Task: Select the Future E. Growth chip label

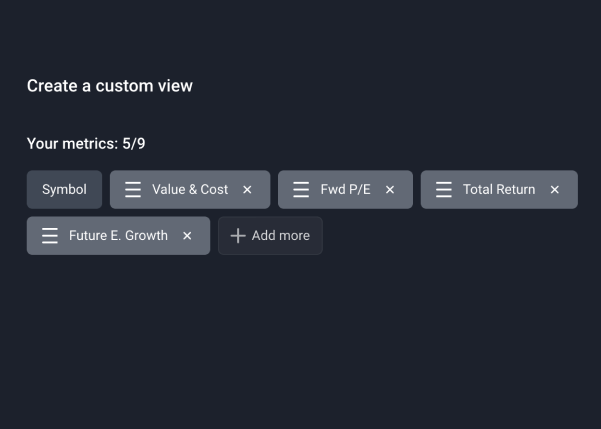Action: [118, 236]
